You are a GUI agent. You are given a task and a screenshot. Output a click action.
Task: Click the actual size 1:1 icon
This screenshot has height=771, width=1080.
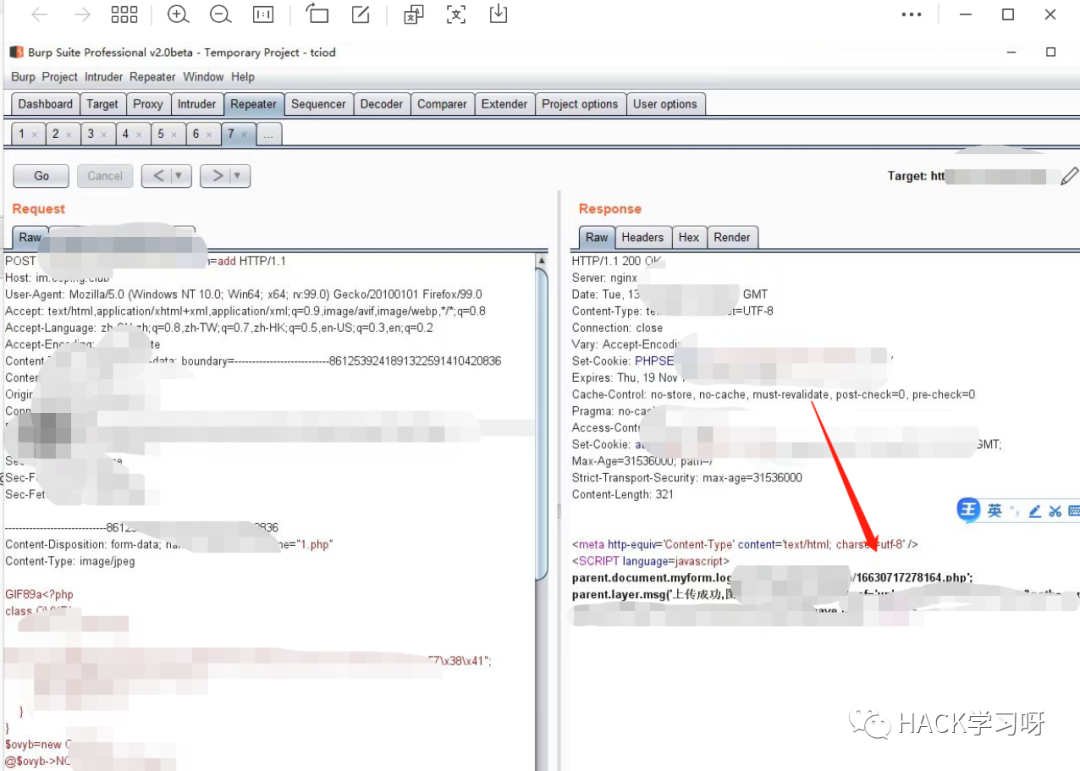[x=263, y=14]
